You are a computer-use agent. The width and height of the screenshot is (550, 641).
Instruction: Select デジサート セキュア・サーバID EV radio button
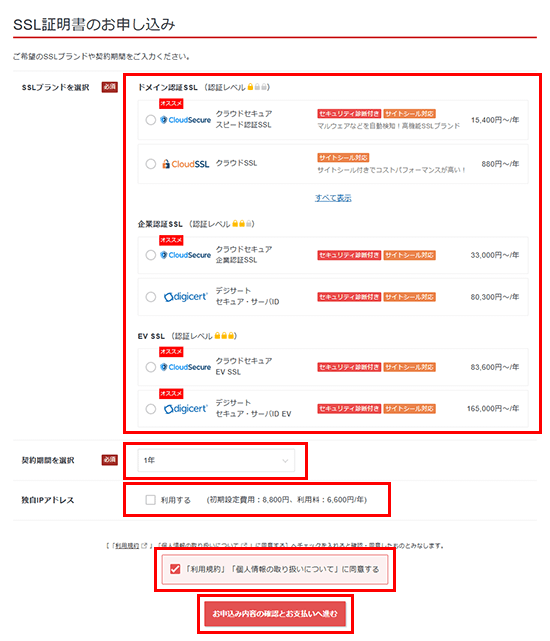pos(151,409)
